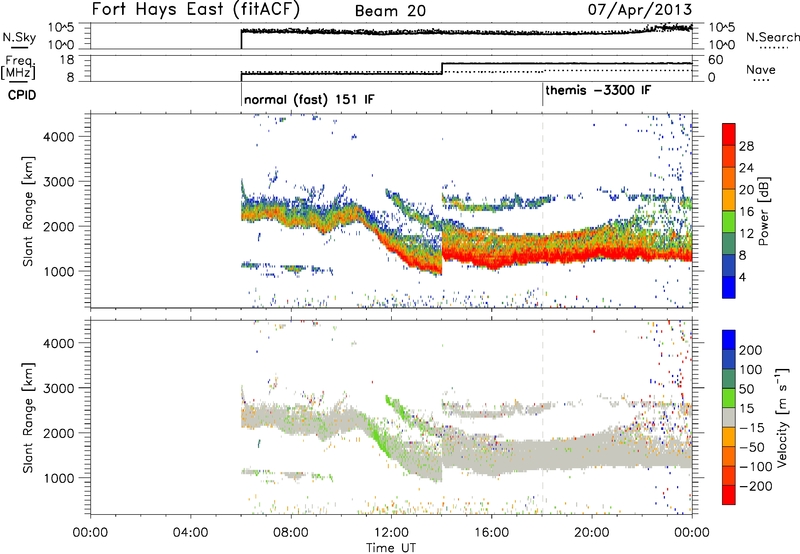Click the 'Velocity [m s-1]' colorbar label

[781, 417]
